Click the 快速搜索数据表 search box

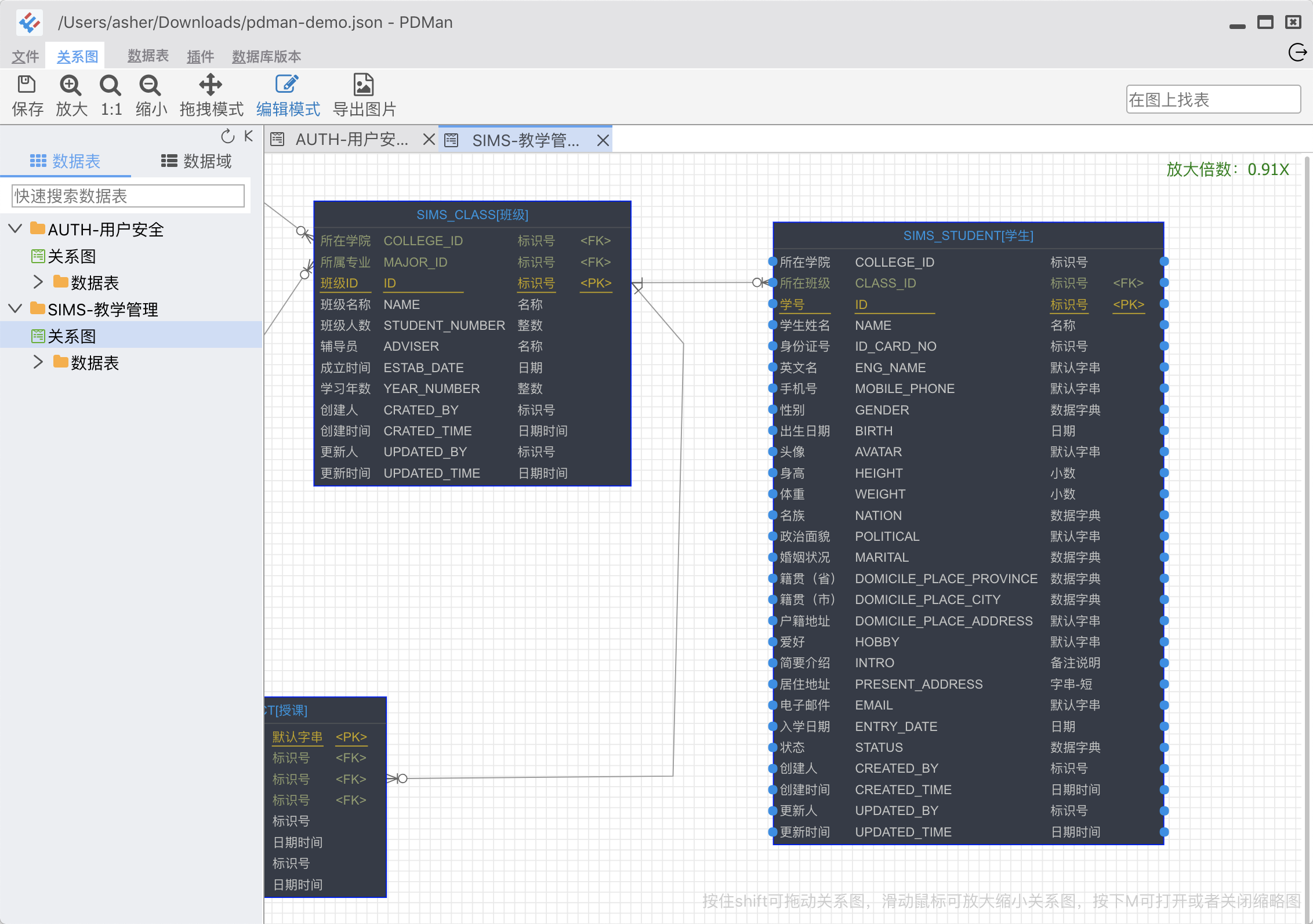[128, 196]
